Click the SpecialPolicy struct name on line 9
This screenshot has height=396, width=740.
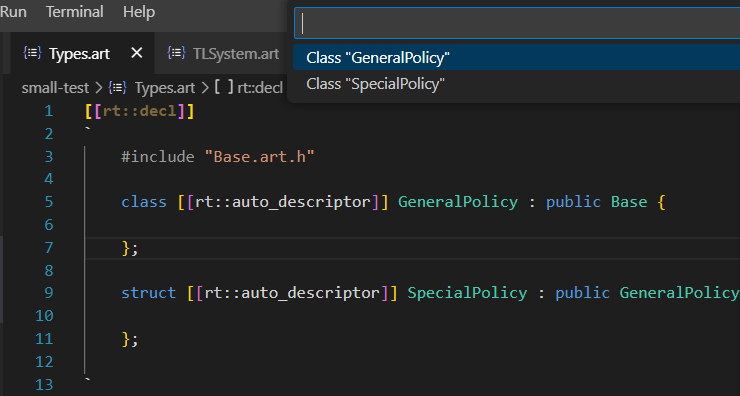pyautogui.click(x=467, y=293)
